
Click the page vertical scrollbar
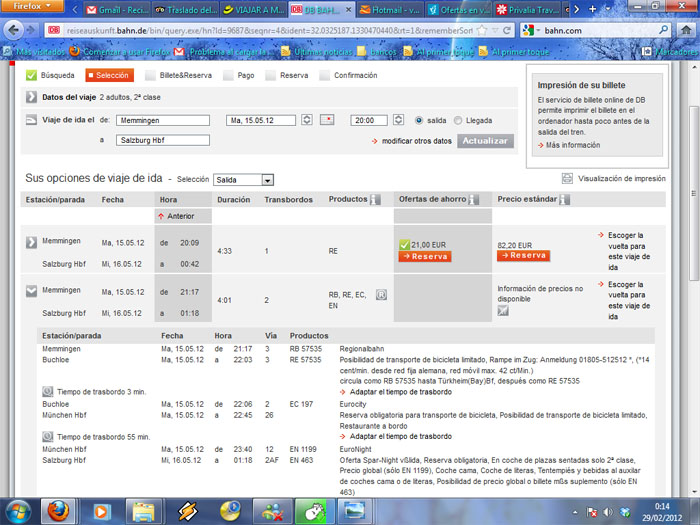click(694, 193)
